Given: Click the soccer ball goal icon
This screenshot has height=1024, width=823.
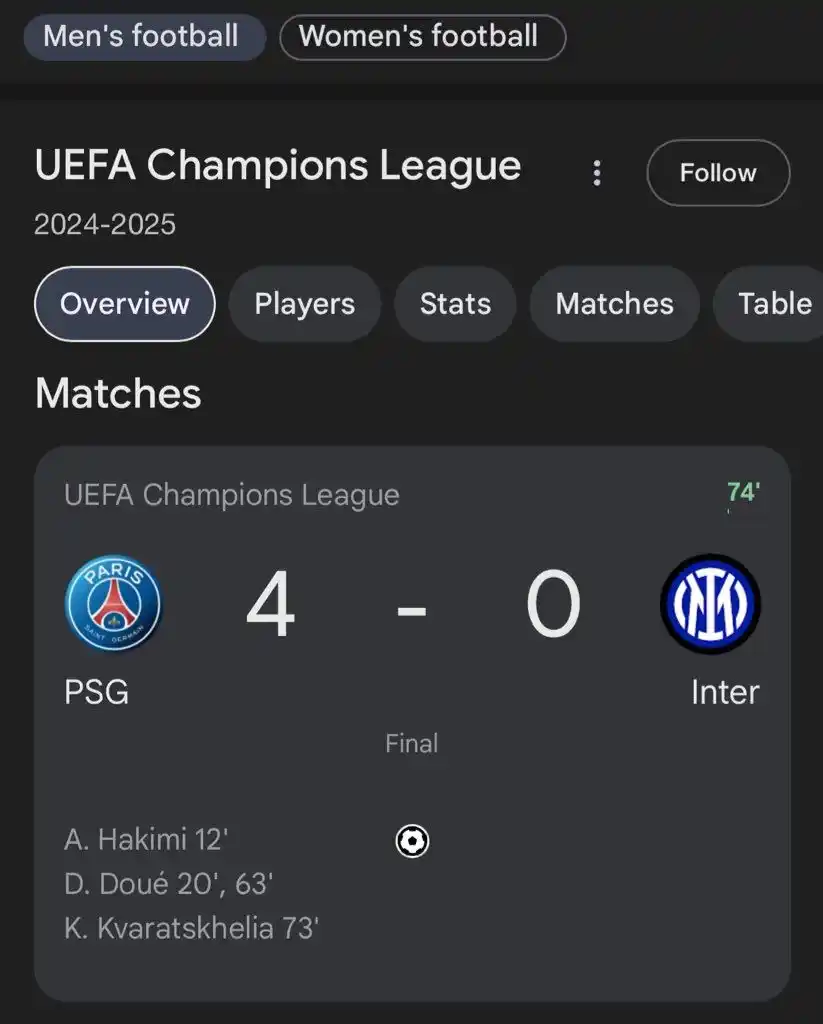Looking at the screenshot, I should [x=412, y=841].
